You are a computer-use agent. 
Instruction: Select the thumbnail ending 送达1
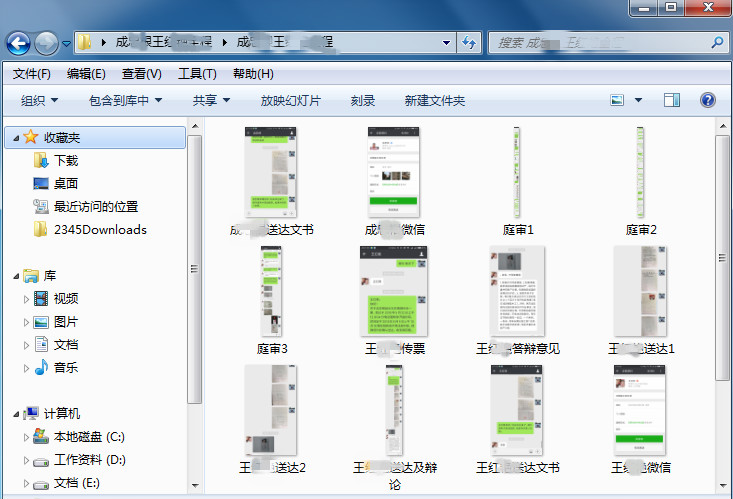[640, 291]
